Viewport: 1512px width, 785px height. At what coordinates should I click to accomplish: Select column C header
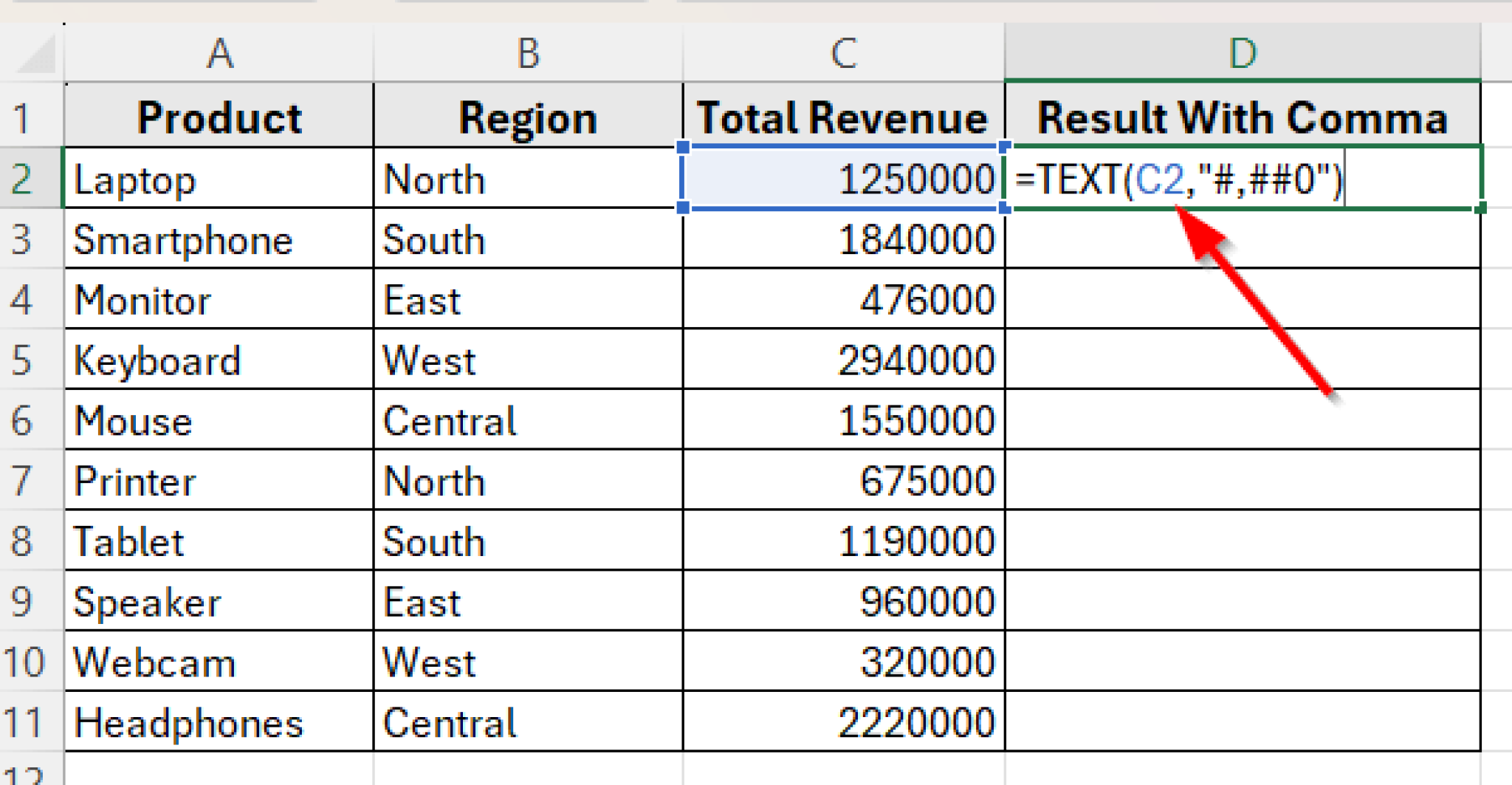pos(843,52)
